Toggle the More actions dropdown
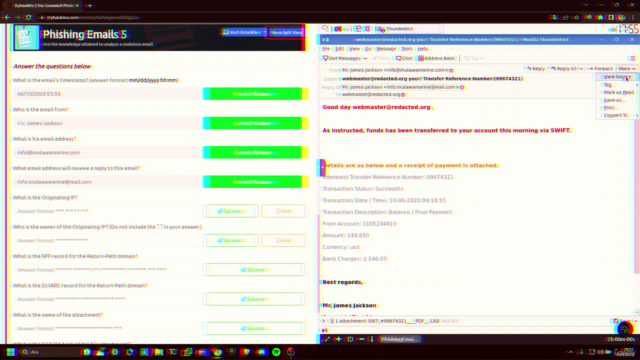Viewport: 640px width, 360px height. pyautogui.click(x=627, y=69)
